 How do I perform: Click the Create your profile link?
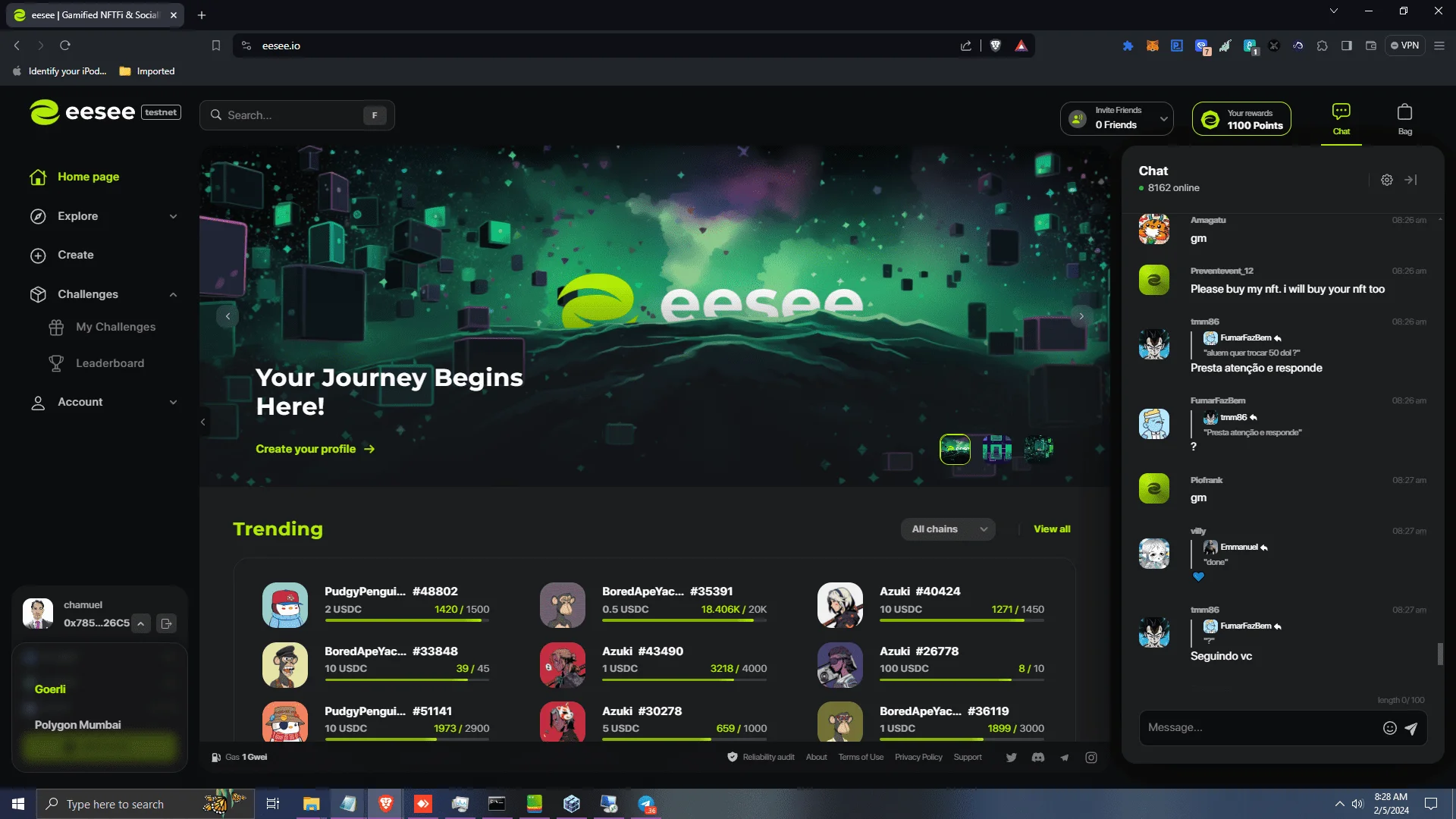click(x=315, y=449)
